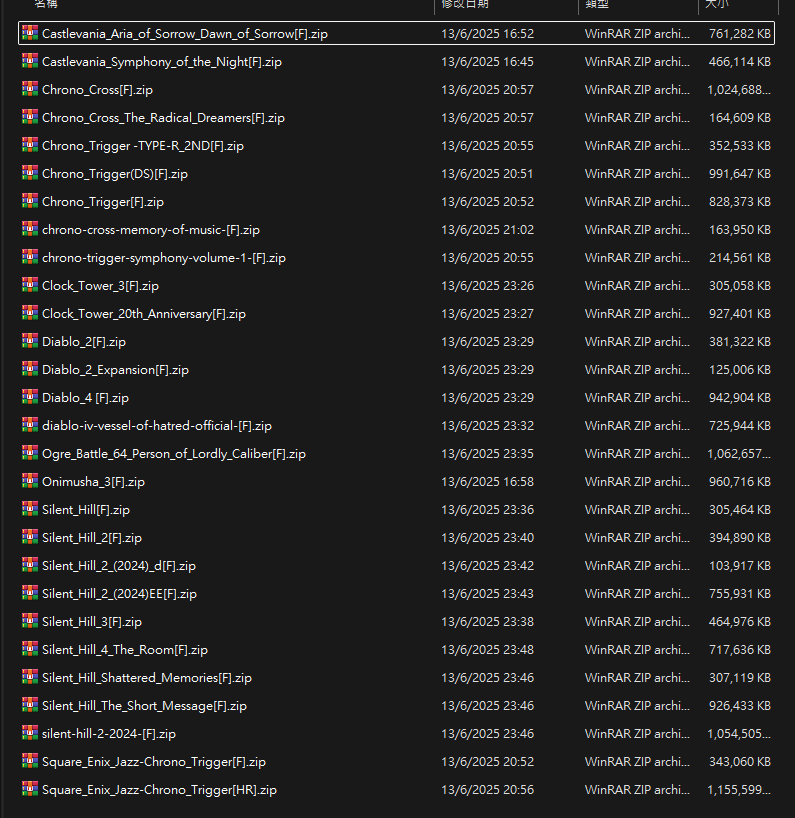Image resolution: width=795 pixels, height=818 pixels.
Task: Click the icon of chrono-cross-memory-of-music-[F].zip
Action: click(30, 229)
